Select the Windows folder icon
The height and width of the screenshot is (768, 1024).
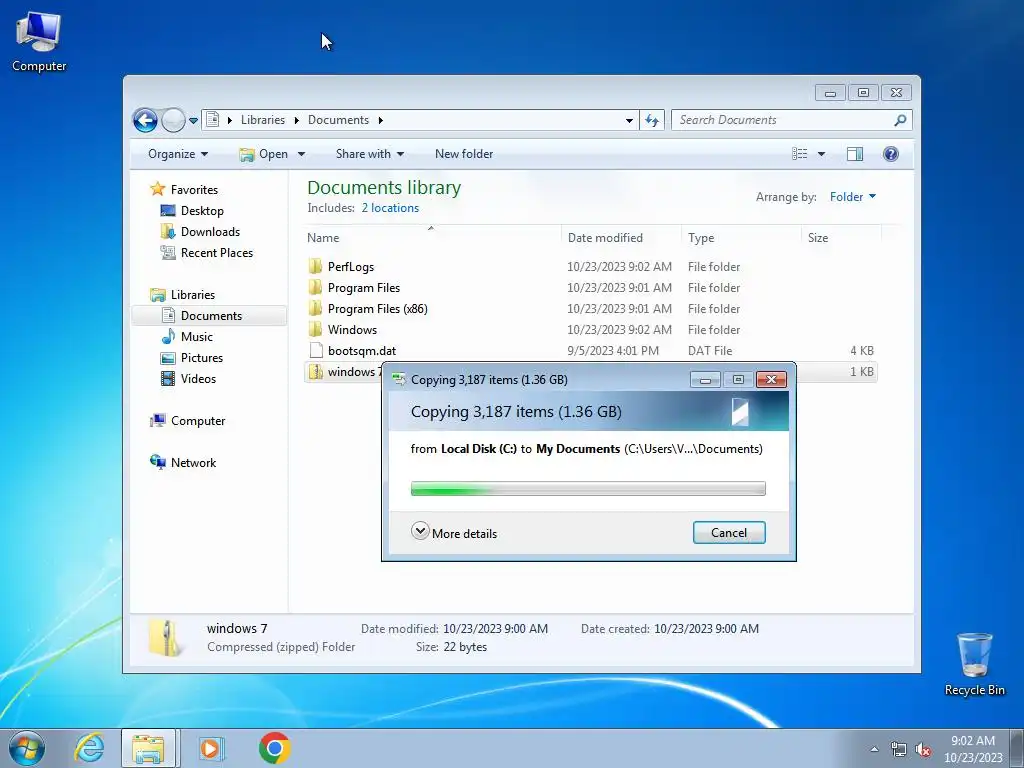coord(315,329)
